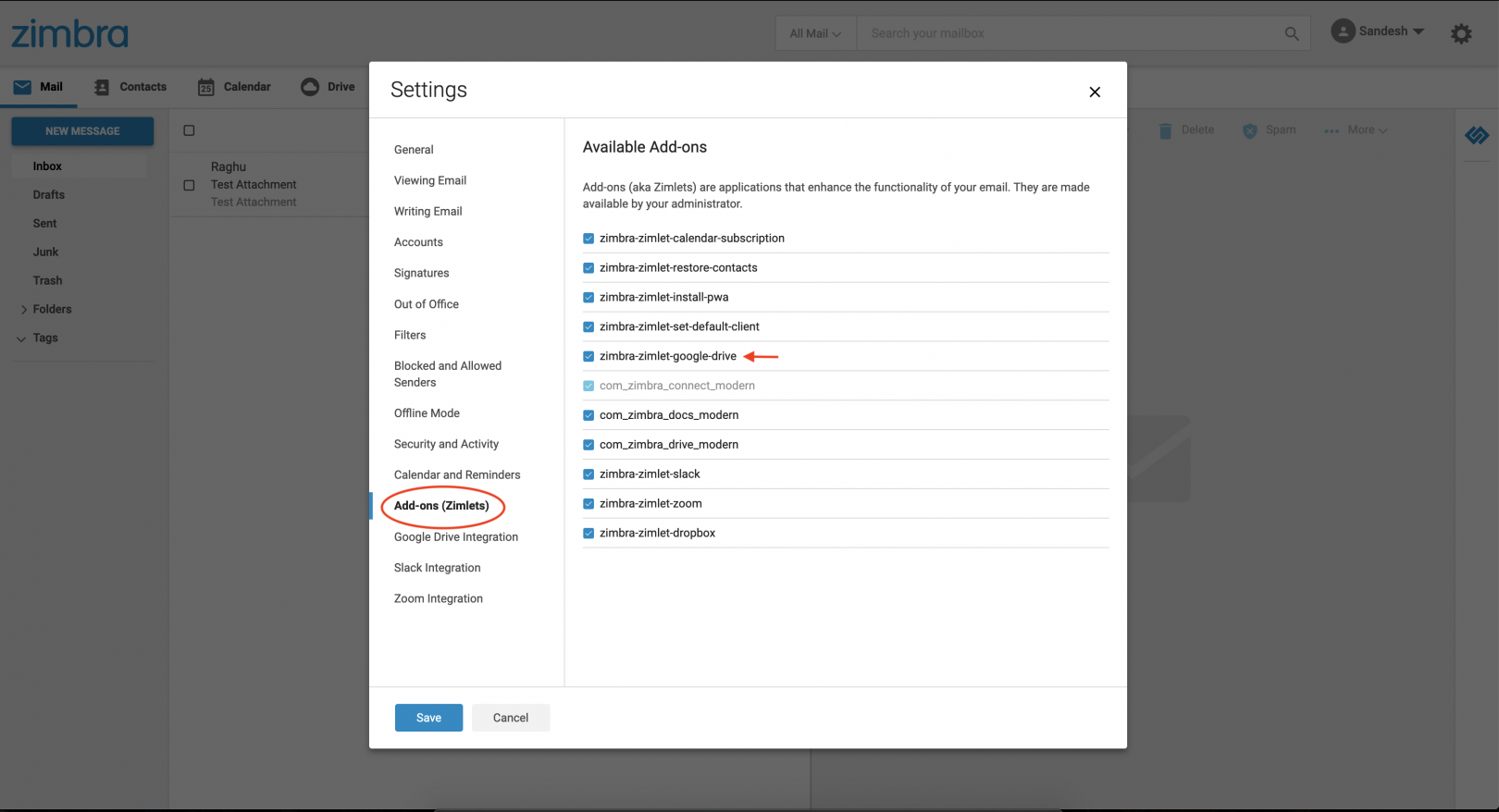Open the settings gear icon
This screenshot has height=812, width=1499.
(1461, 34)
